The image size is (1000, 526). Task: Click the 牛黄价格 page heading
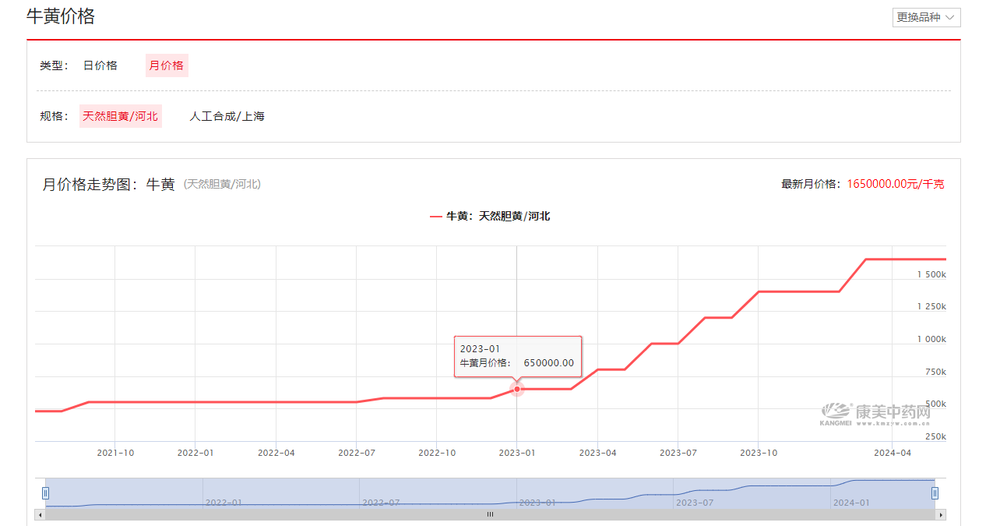pyautogui.click(x=61, y=16)
